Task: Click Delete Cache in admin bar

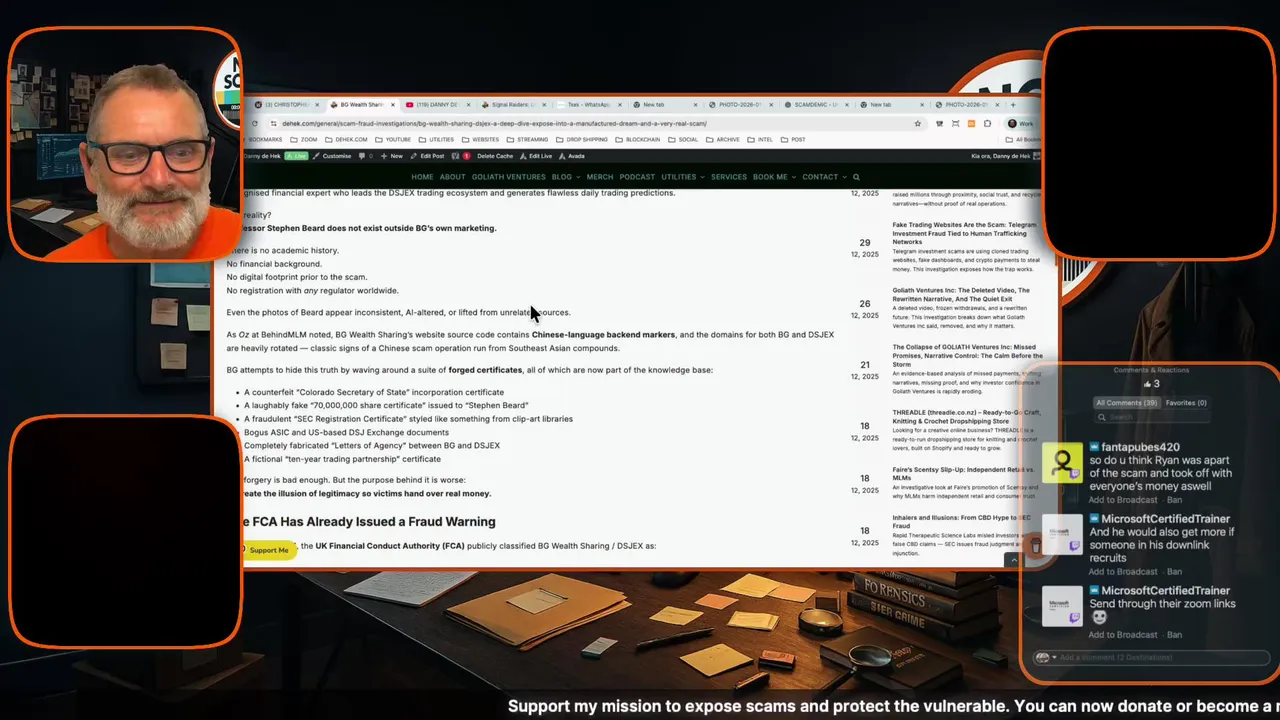Action: pyautogui.click(x=495, y=156)
